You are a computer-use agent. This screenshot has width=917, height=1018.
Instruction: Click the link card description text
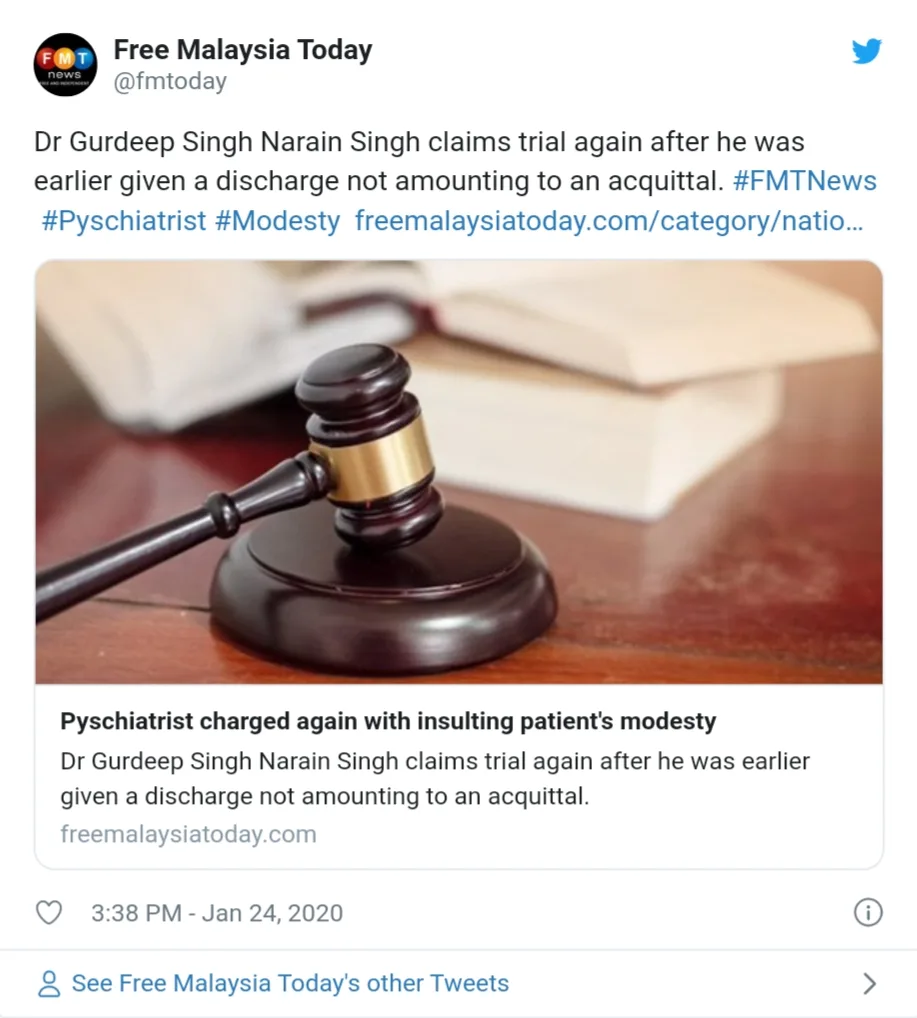[x=435, y=778]
